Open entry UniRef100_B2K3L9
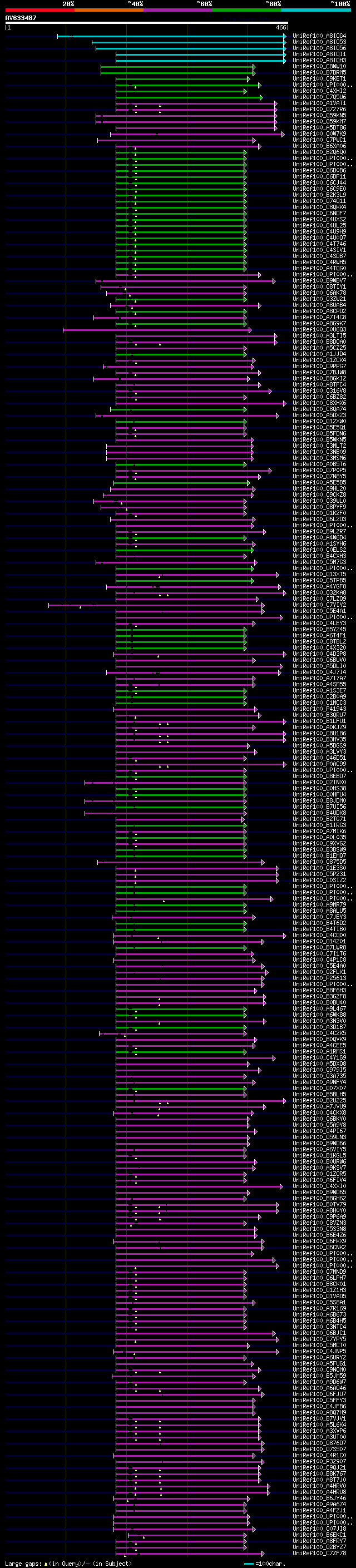The height and width of the screenshot is (1568, 356). pyautogui.click(x=319, y=195)
